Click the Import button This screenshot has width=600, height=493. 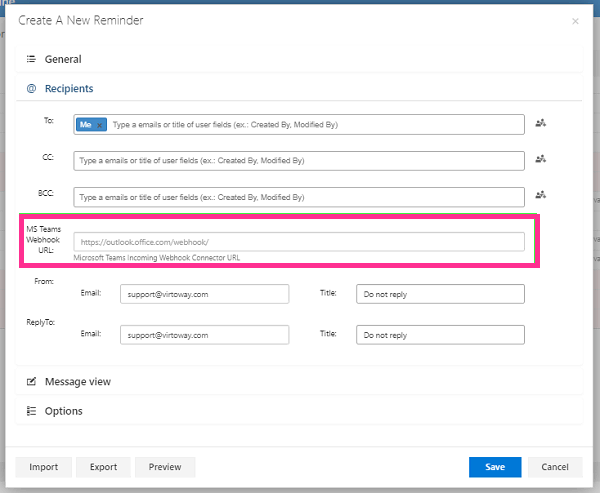coord(44,467)
